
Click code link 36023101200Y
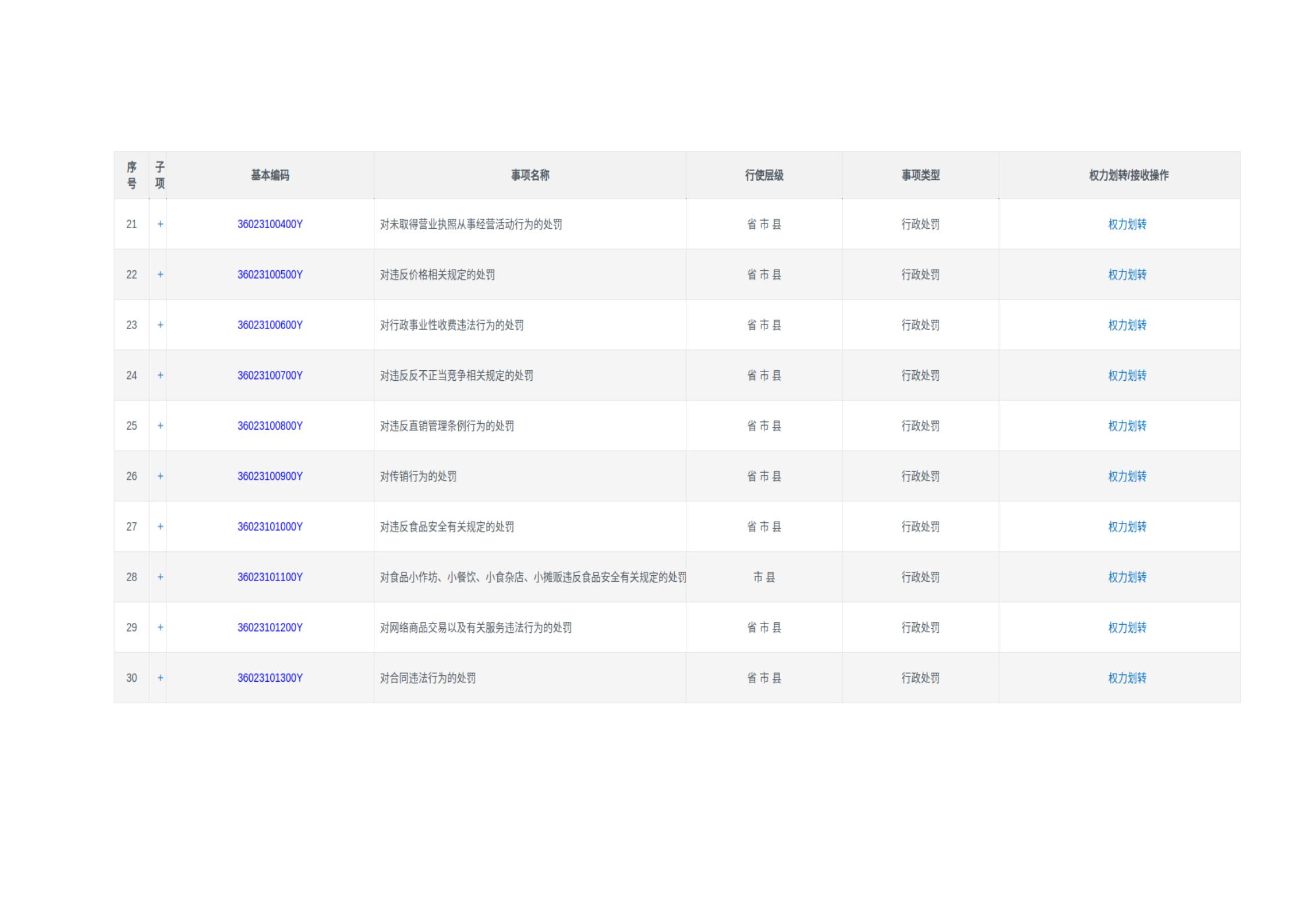coord(270,627)
